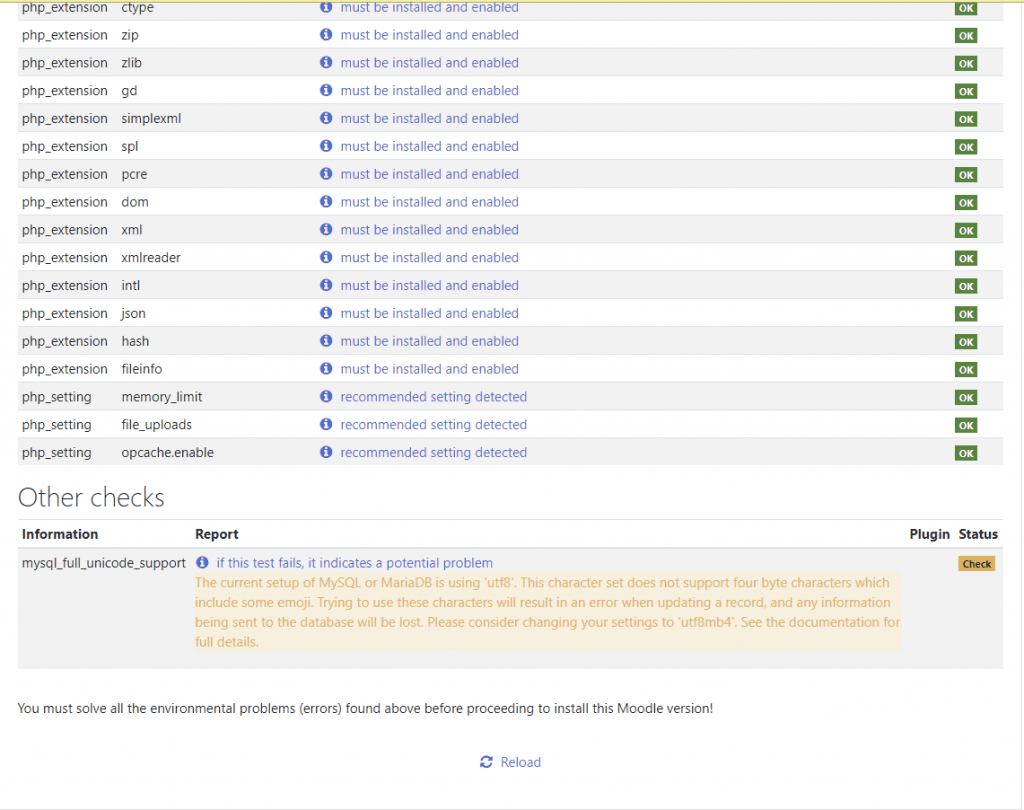Screen dimensions: 1024x810
Task: Select the 'memory_limit' setting name
Action: pyautogui.click(x=161, y=397)
